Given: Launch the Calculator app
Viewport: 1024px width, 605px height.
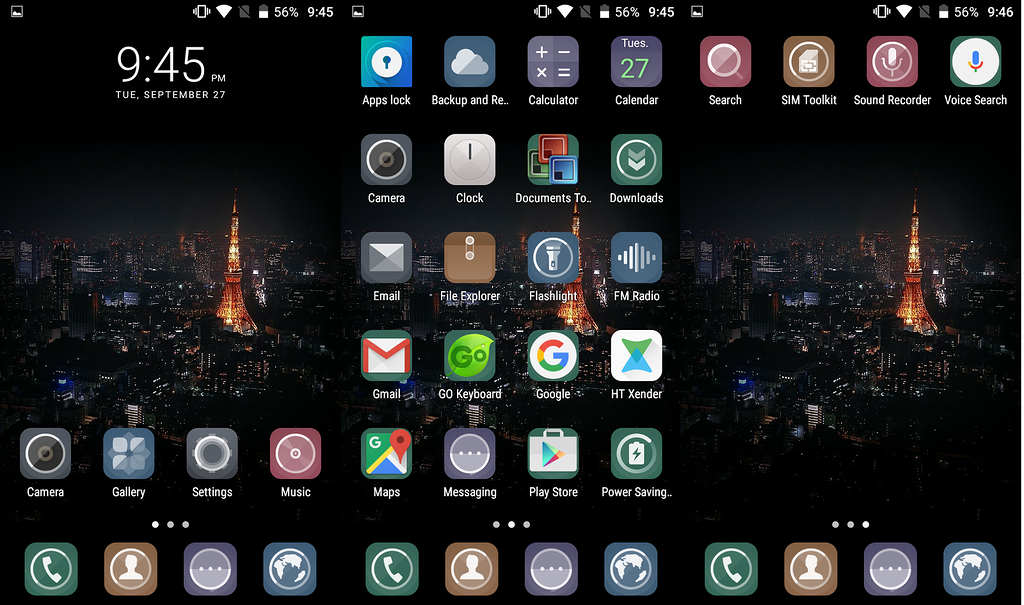Looking at the screenshot, I should click(x=553, y=62).
